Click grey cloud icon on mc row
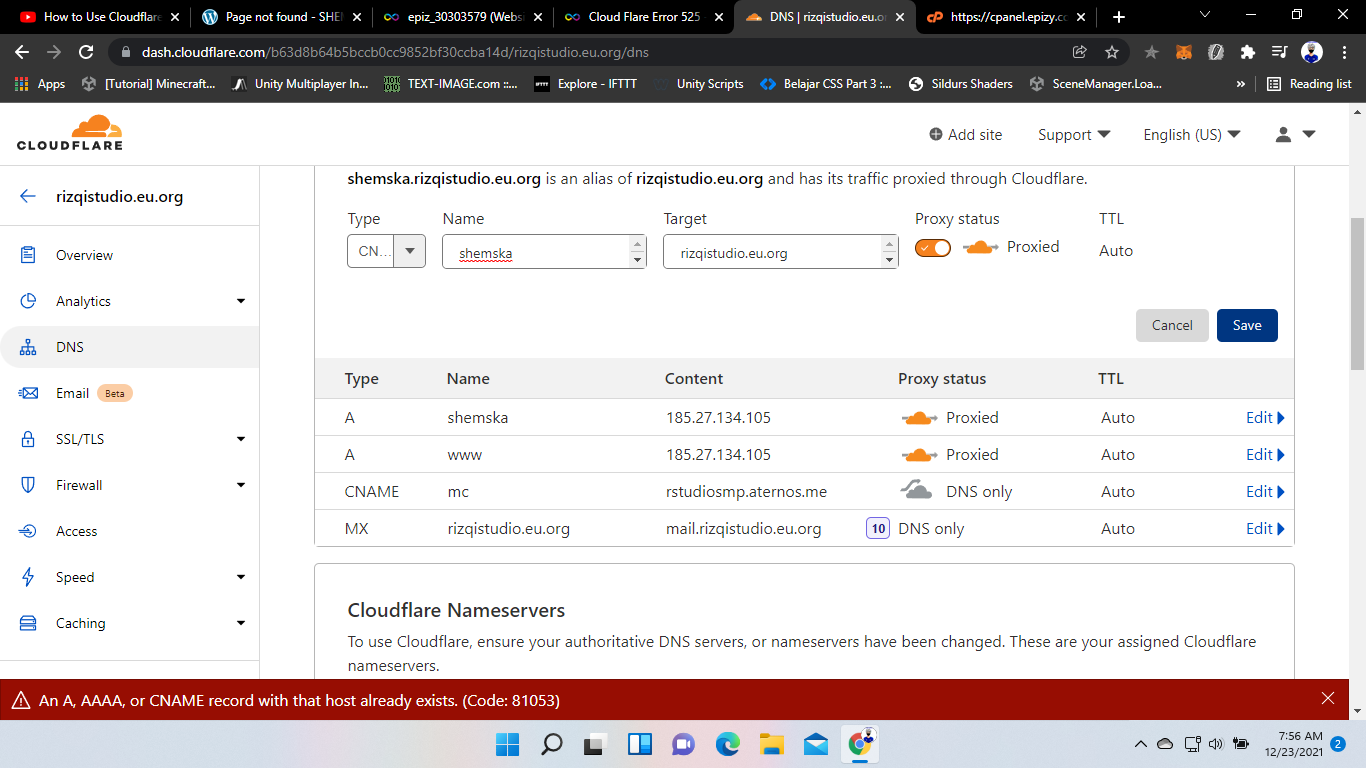This screenshot has height=768, width=1366. [917, 490]
